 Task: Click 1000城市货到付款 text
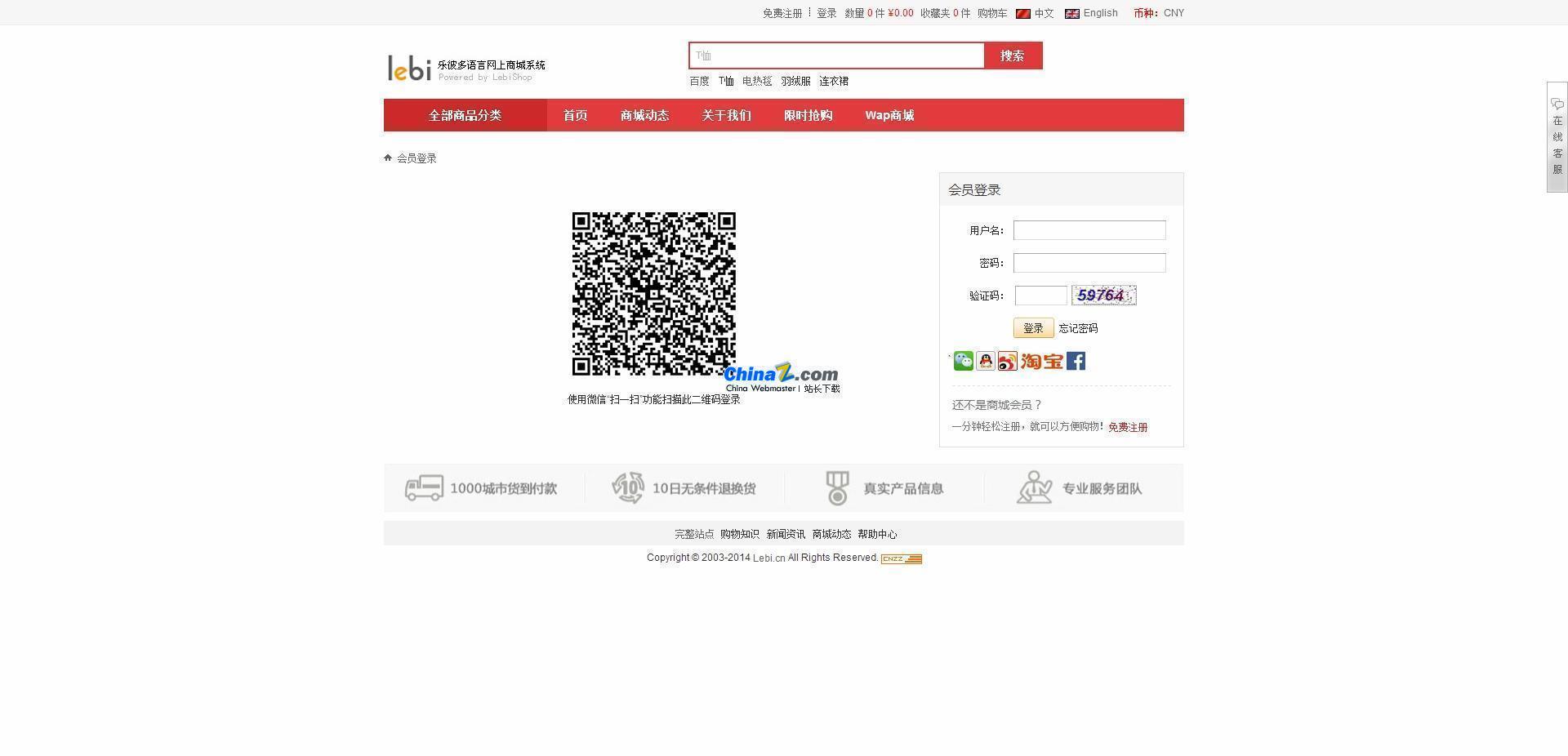(503, 488)
